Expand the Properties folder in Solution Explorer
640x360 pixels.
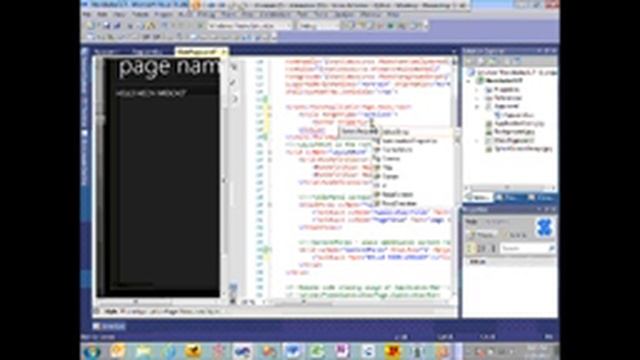[477, 89]
